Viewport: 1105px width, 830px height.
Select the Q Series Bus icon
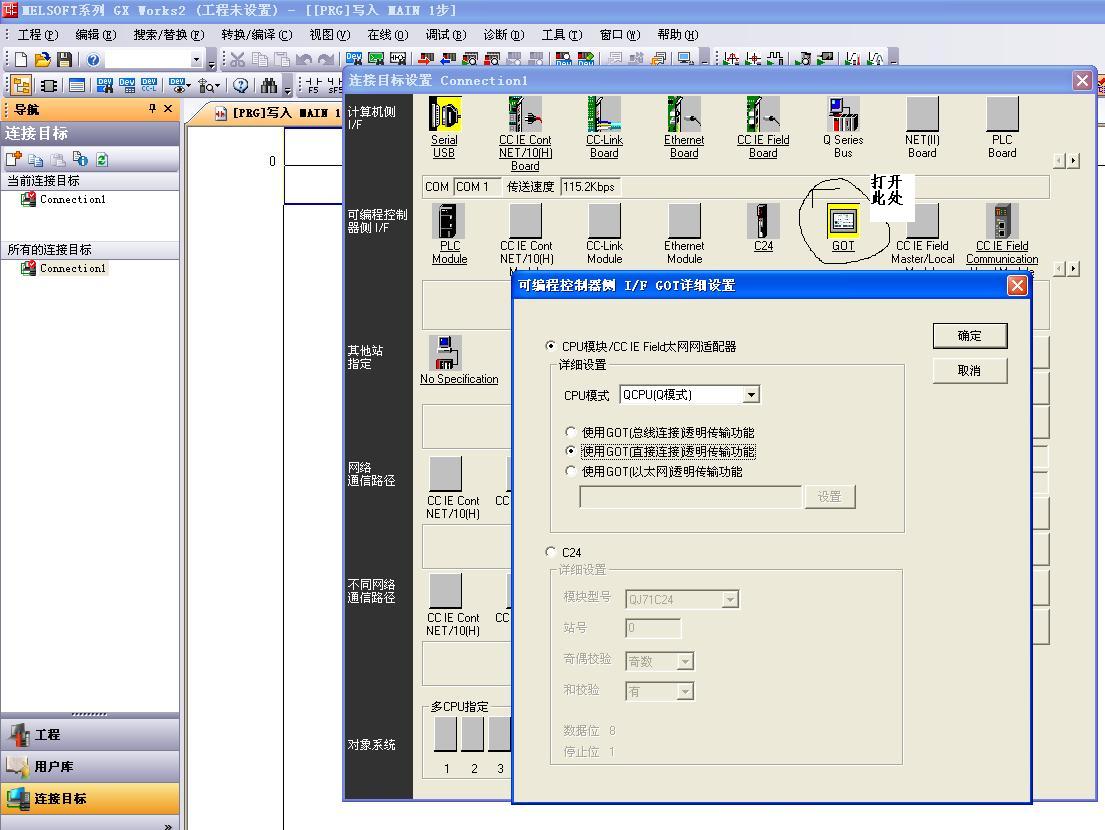[843, 115]
